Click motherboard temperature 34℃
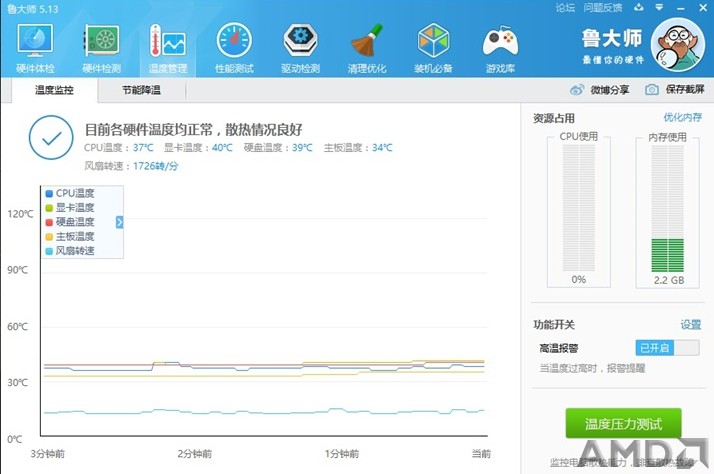This screenshot has height=474, width=714. 382,148
